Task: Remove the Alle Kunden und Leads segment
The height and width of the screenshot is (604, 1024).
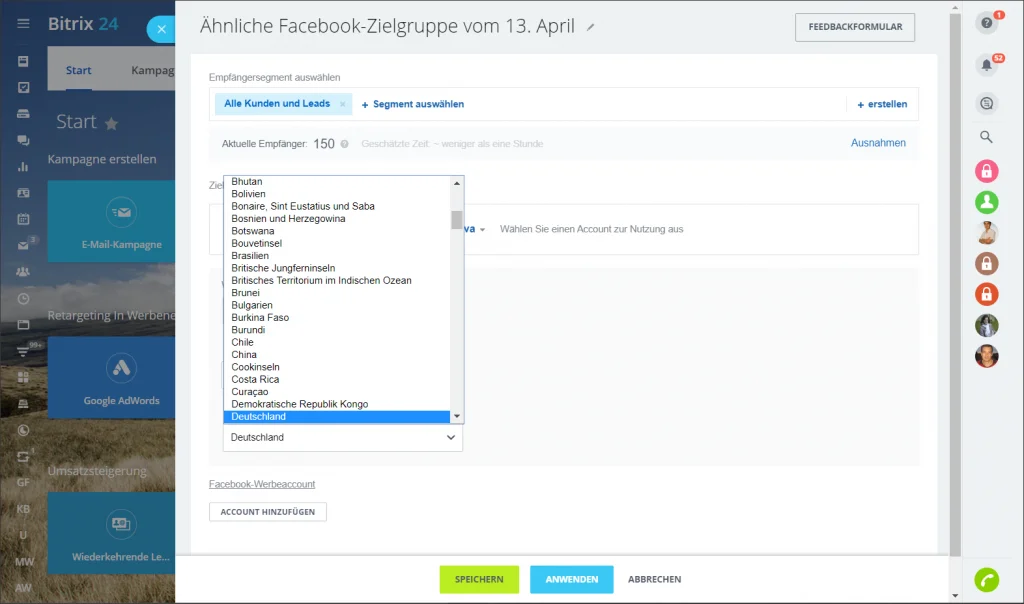Action: coord(342,104)
